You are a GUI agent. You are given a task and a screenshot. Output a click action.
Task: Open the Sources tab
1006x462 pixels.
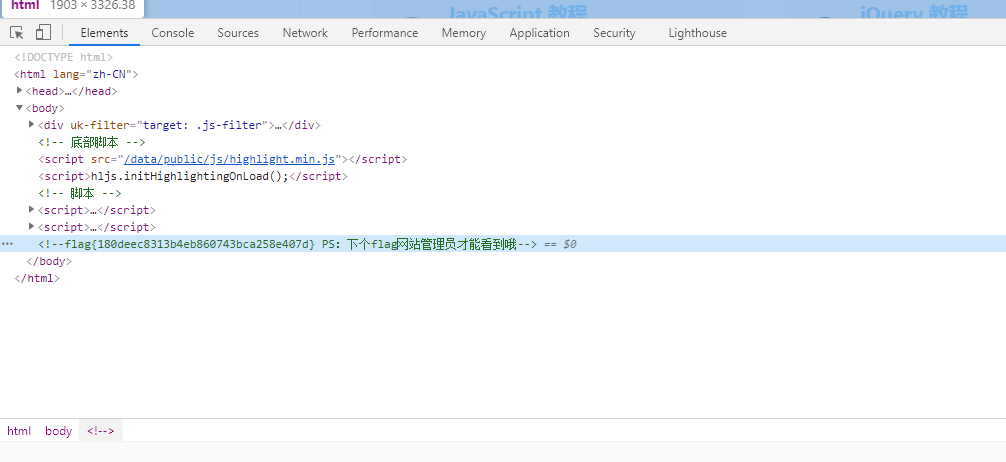[x=238, y=33]
